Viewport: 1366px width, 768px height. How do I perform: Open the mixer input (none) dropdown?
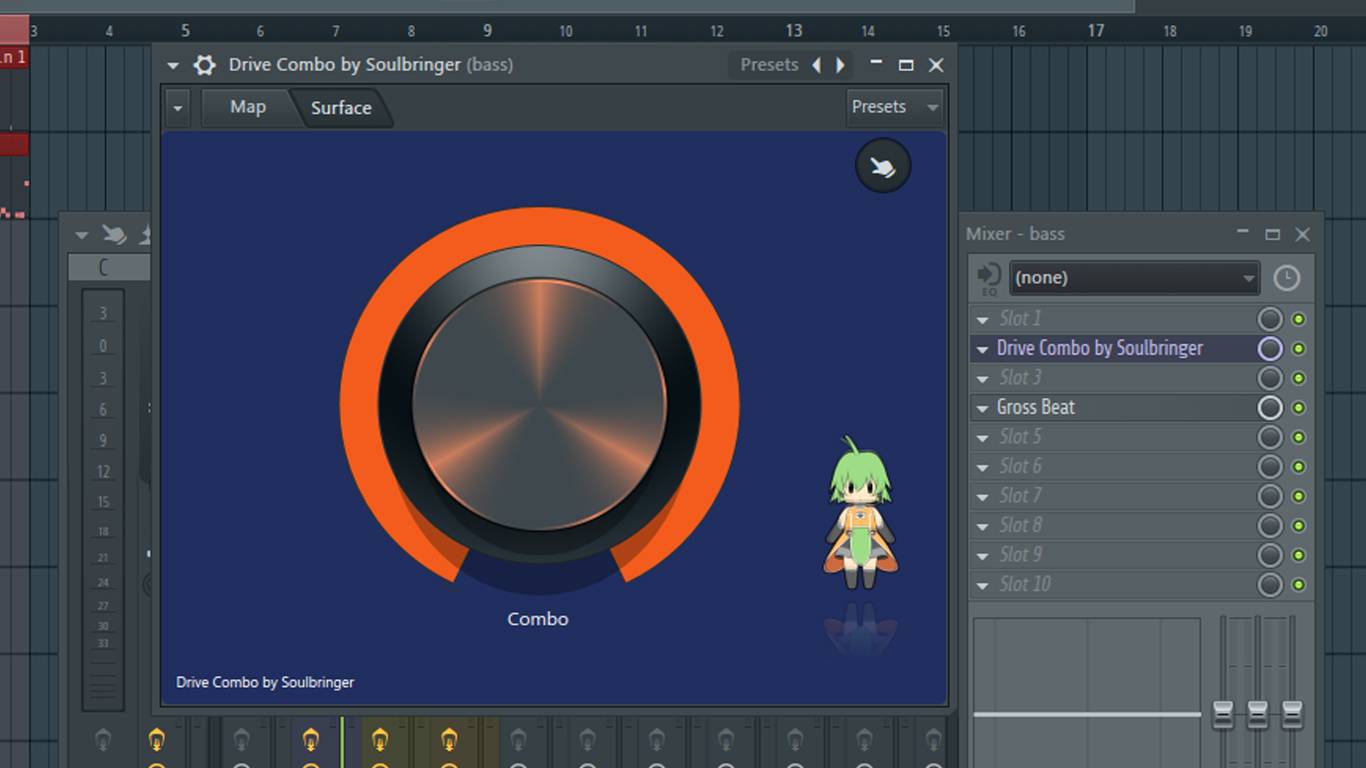1133,278
